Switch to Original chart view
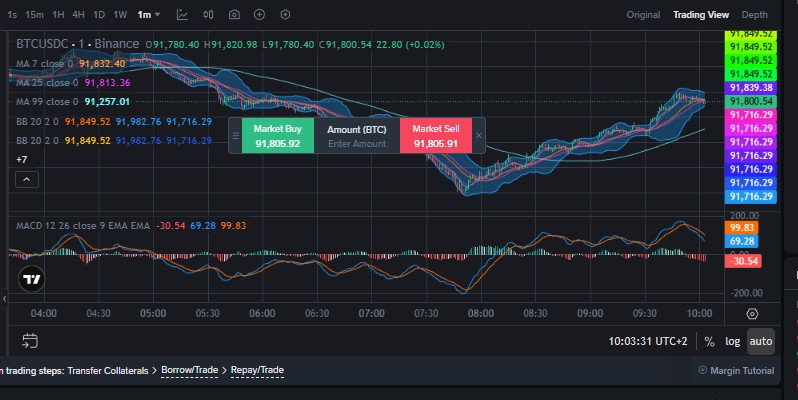Screen dimensions: 798x400 [x=643, y=15]
